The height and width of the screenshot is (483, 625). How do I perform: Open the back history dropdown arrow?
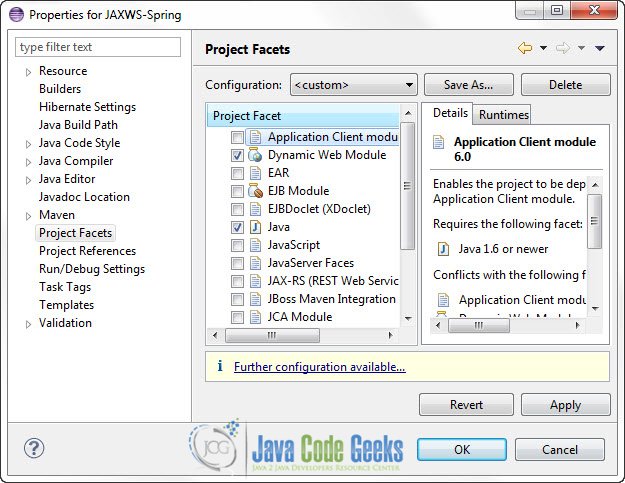(x=543, y=48)
